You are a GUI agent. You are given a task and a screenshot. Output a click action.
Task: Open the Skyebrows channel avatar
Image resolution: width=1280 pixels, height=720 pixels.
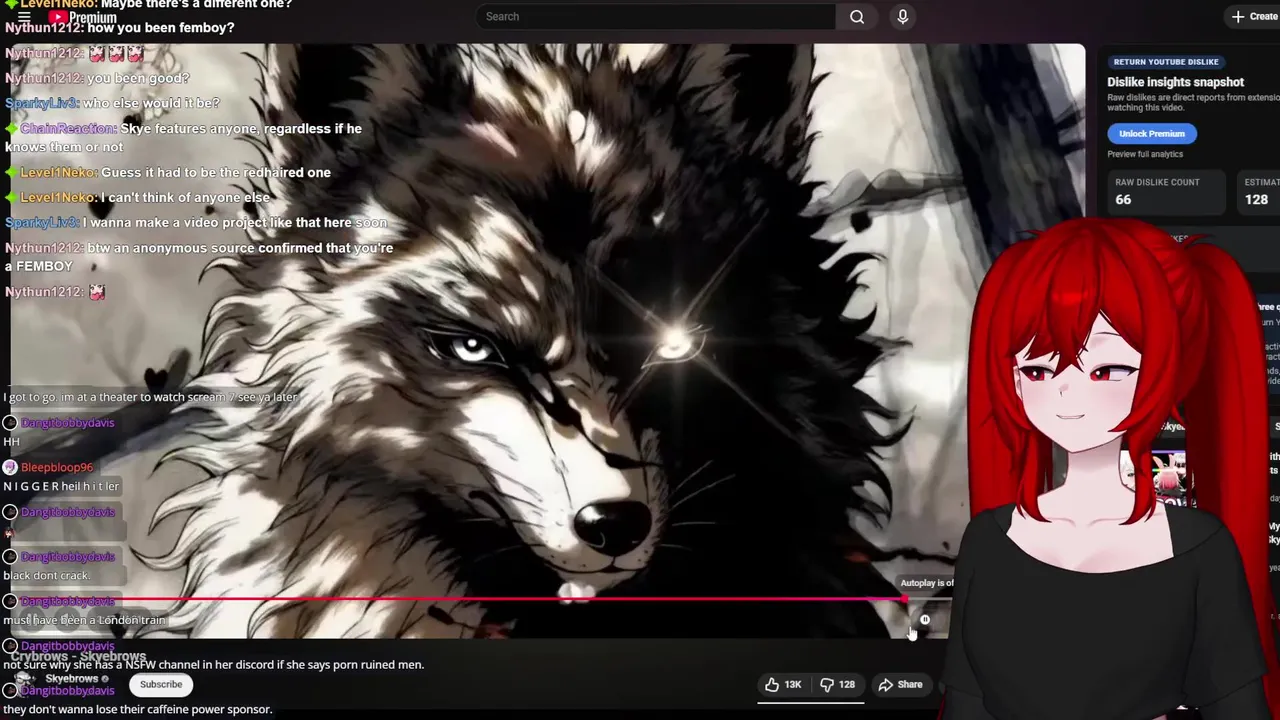pyautogui.click(x=24, y=683)
